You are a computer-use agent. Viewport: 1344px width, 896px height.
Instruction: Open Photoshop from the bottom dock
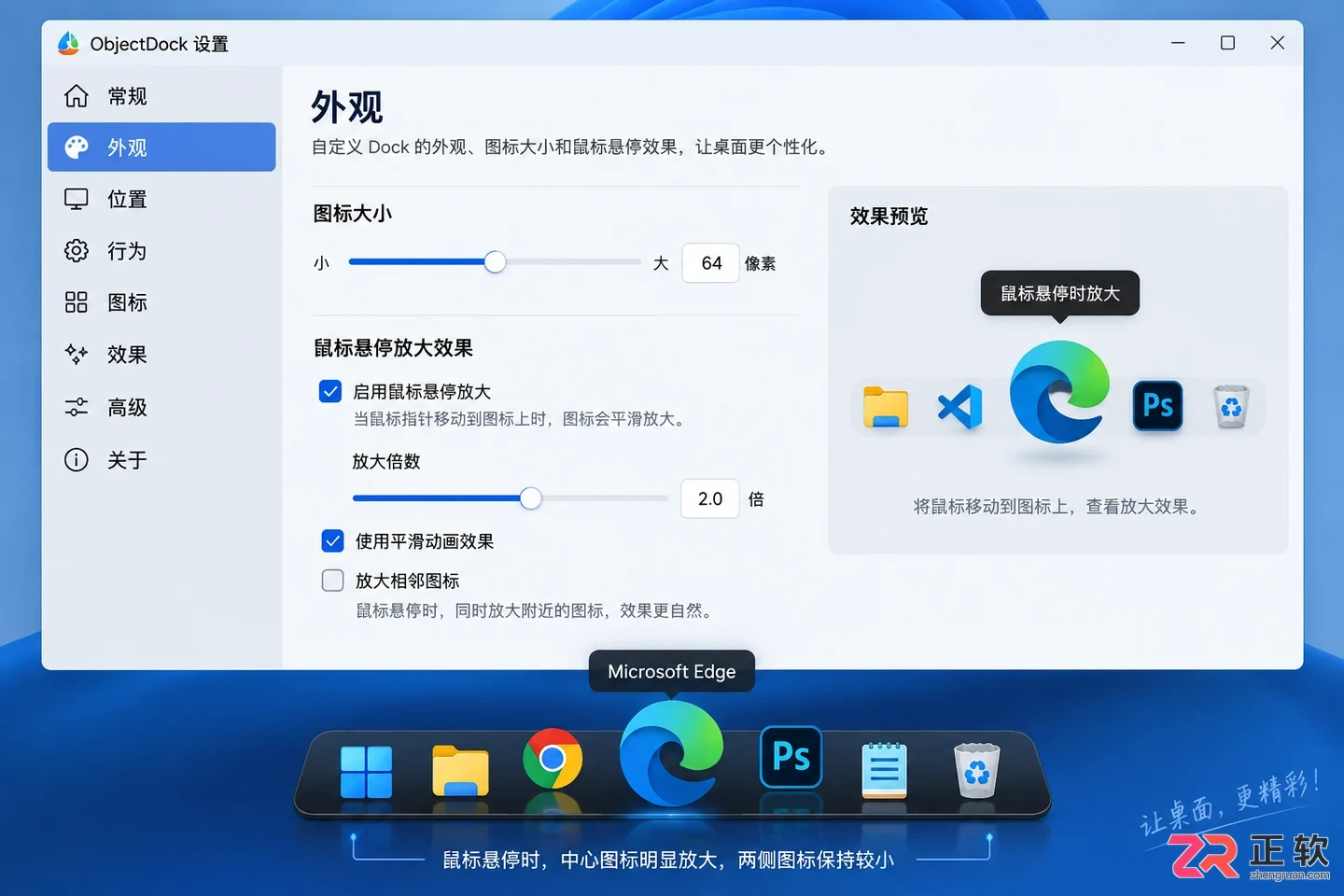[791, 757]
